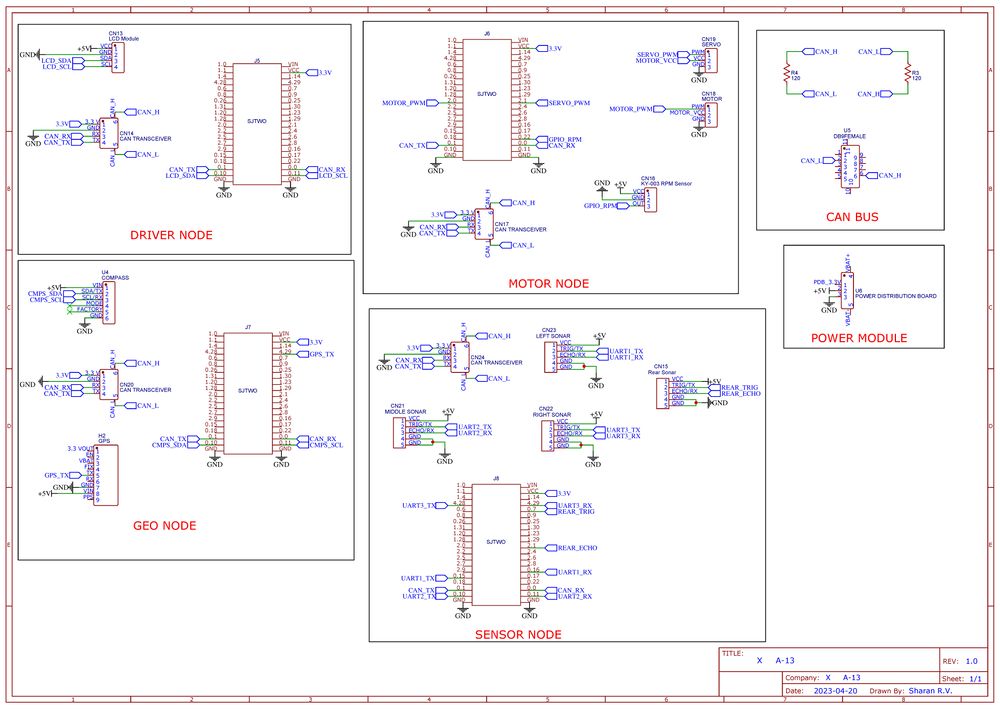Click the CN23 LEFT SONAR label
Image resolution: width=1000 pixels, height=709 pixels.
point(552,333)
